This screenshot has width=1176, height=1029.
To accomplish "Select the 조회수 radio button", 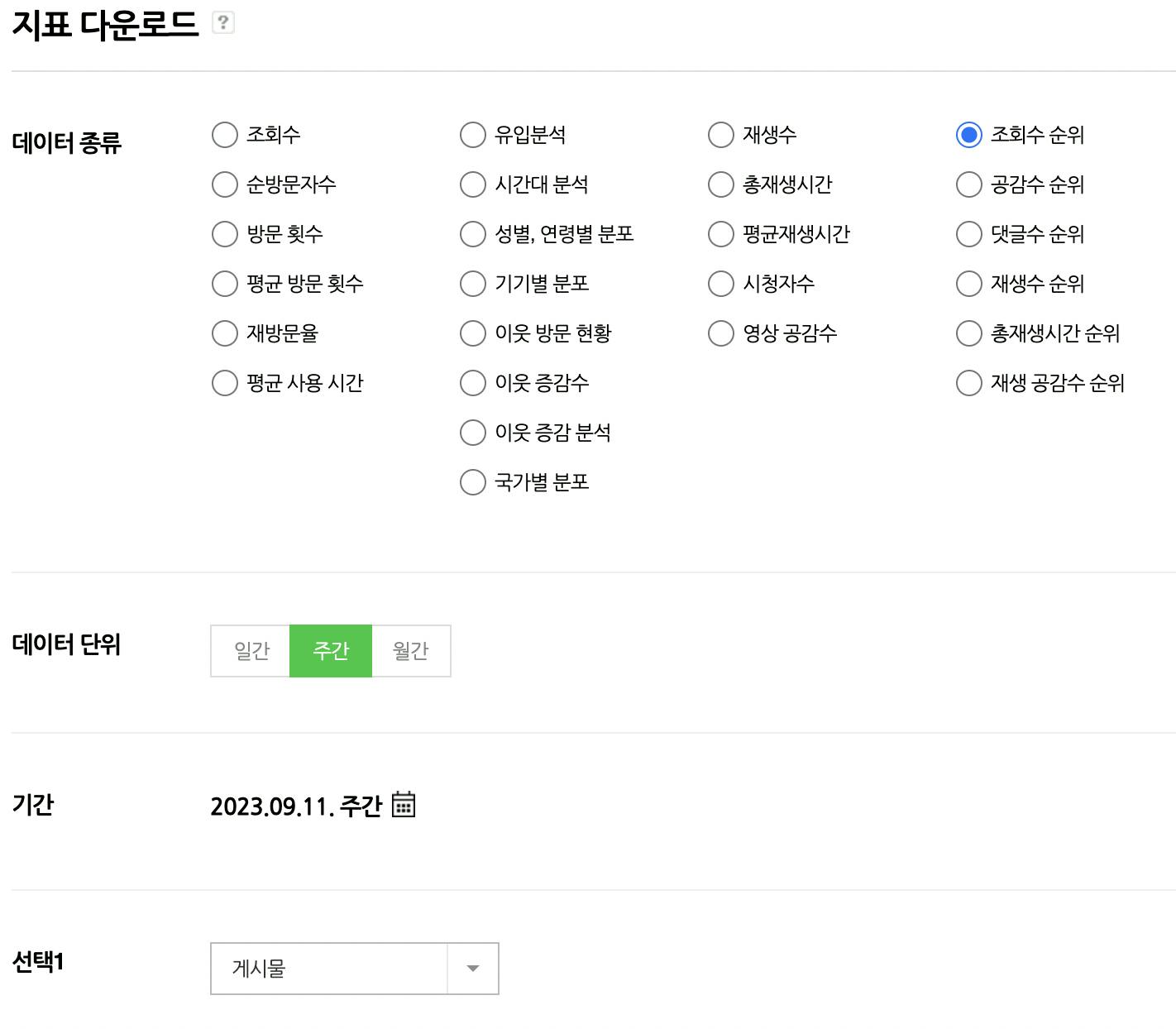I will click(225, 135).
